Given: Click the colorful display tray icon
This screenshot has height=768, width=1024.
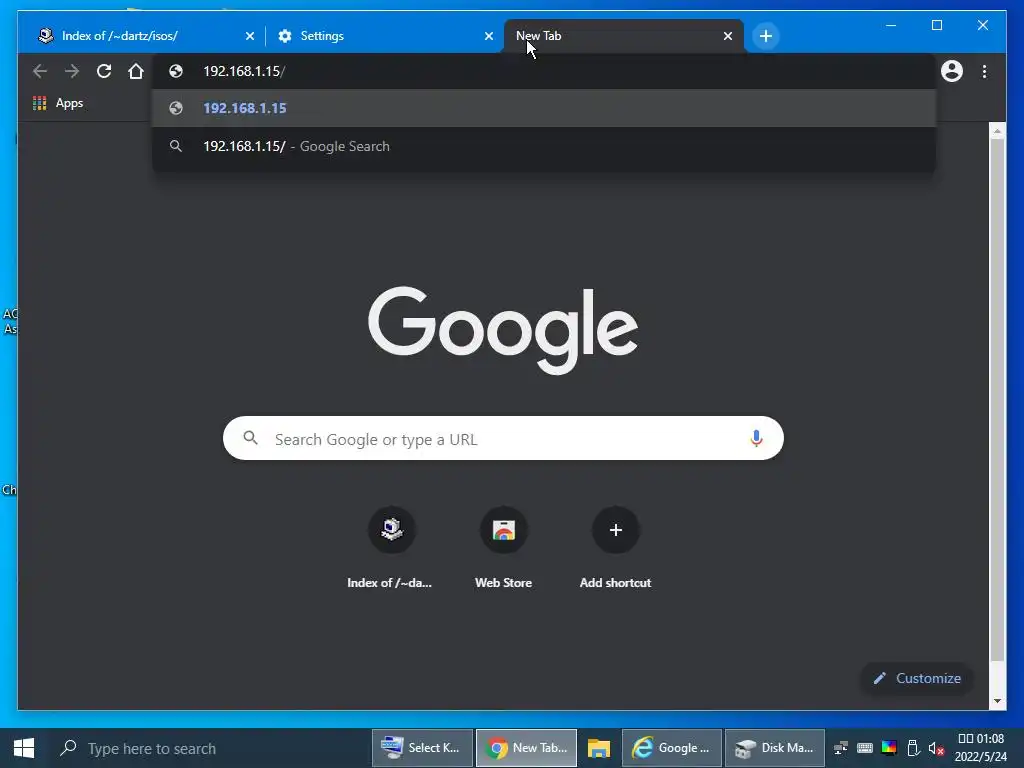Looking at the screenshot, I should click(x=889, y=748).
